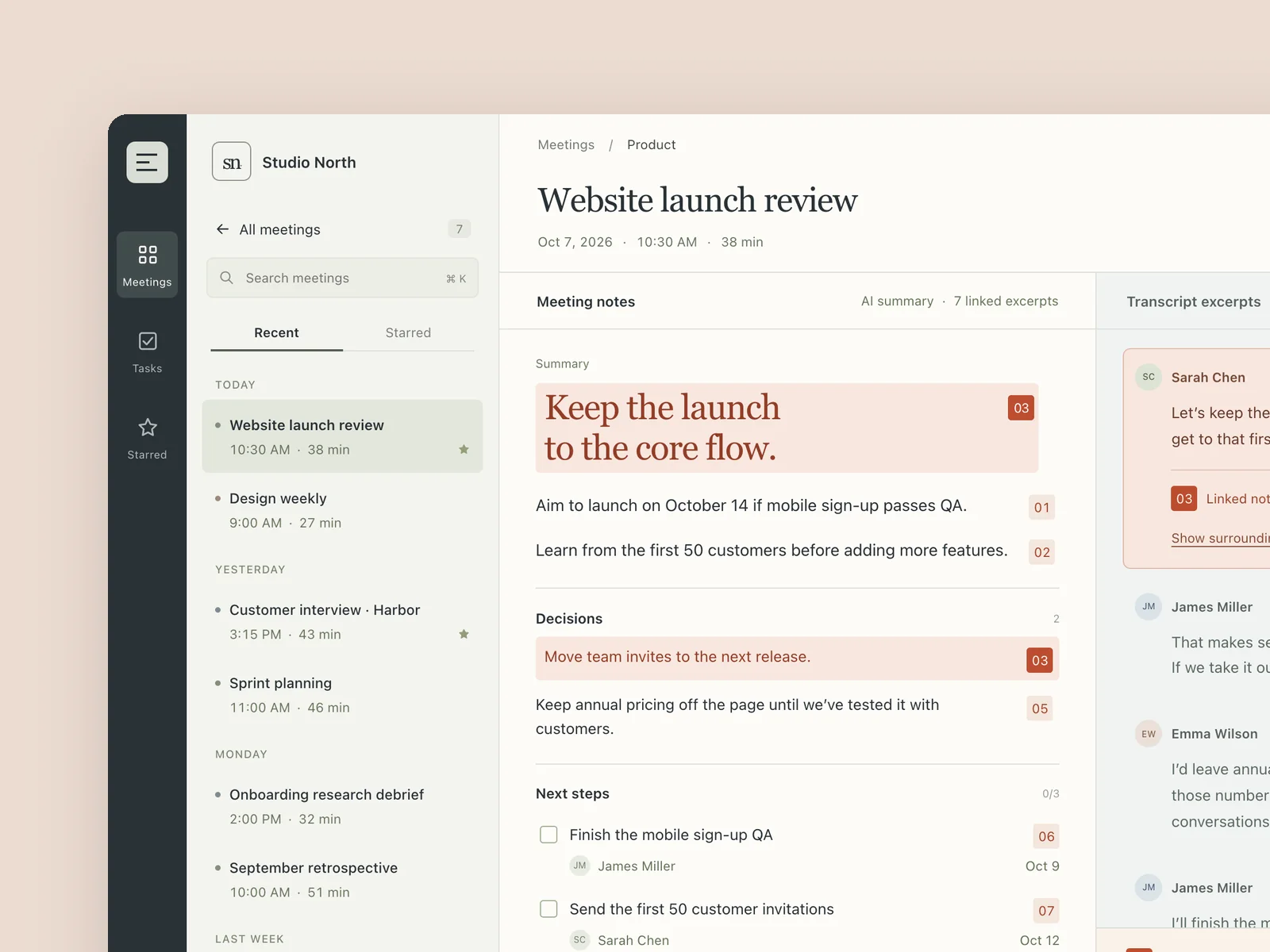Click the 03 badge on the summary headline
The width and height of the screenshot is (1270, 952).
coord(1021,408)
